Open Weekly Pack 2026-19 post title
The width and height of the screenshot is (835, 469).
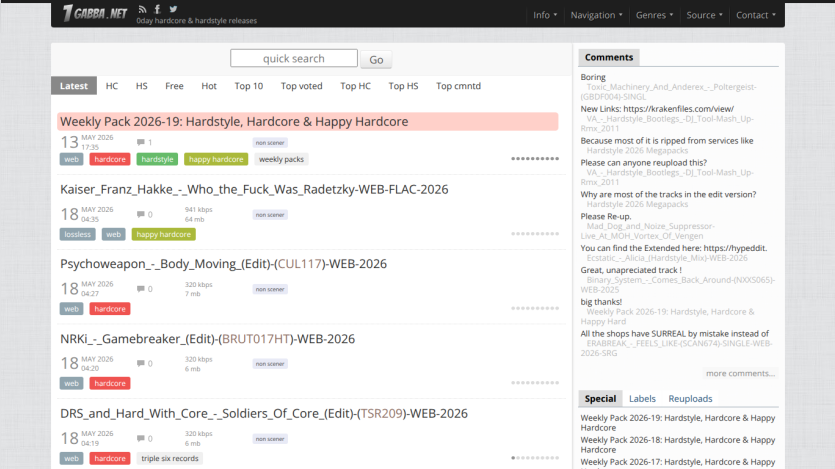click(234, 121)
